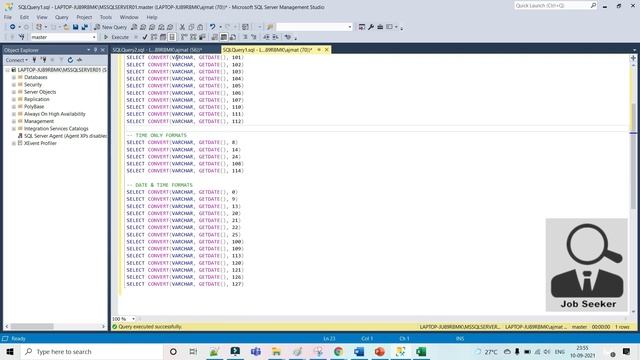Switch output to Results to File
Viewport: 640px width, 360px height.
click(x=233, y=37)
